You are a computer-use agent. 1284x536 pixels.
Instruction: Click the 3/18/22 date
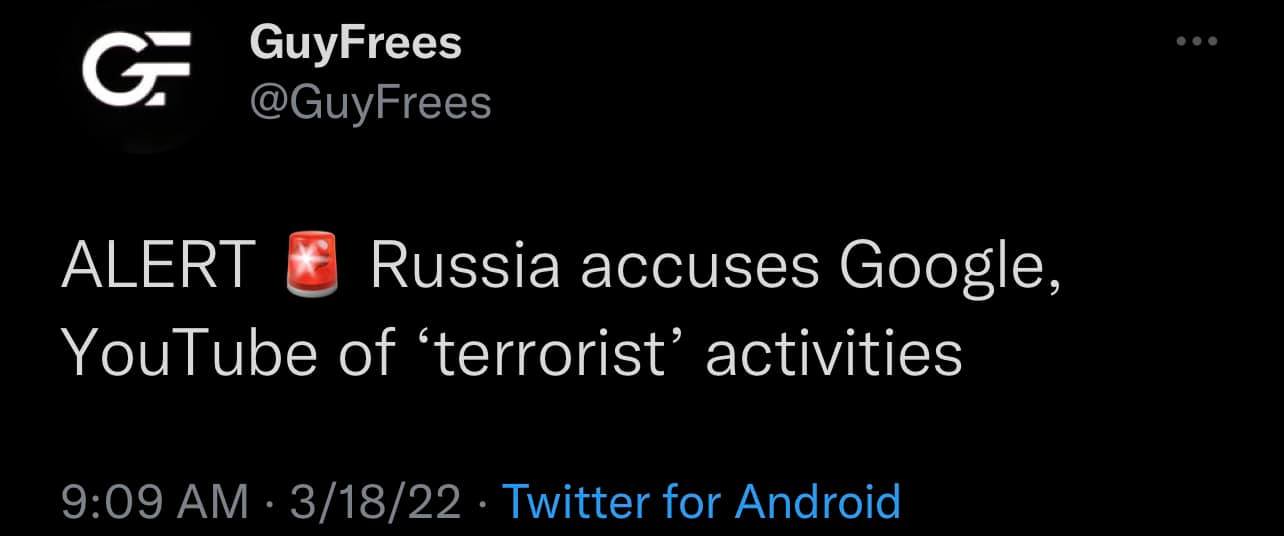pyautogui.click(x=375, y=501)
